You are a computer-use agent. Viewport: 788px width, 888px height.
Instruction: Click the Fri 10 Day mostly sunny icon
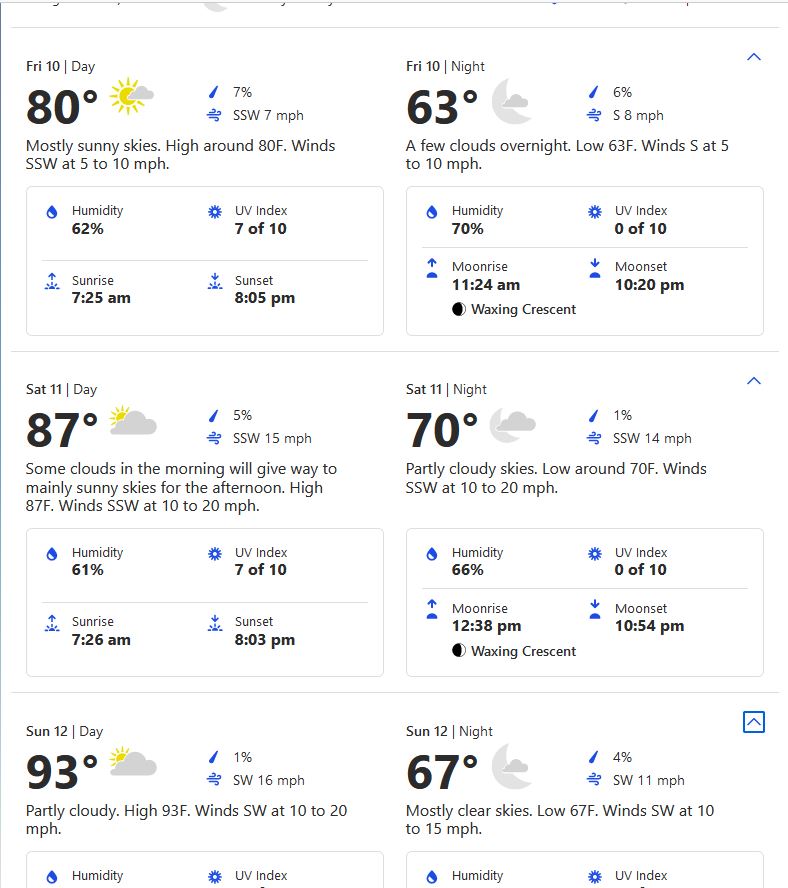[x=131, y=97]
